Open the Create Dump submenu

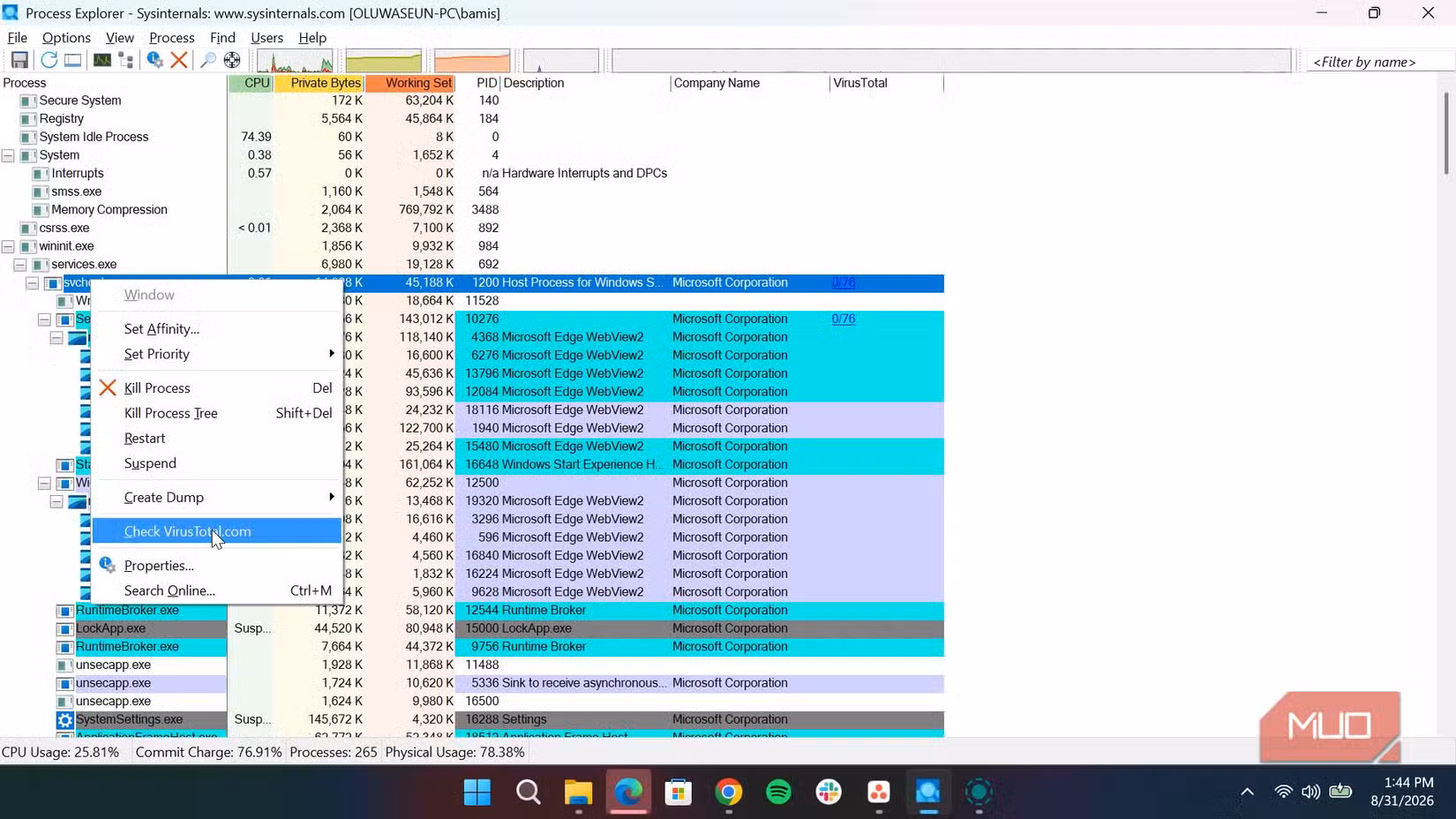[x=217, y=497]
